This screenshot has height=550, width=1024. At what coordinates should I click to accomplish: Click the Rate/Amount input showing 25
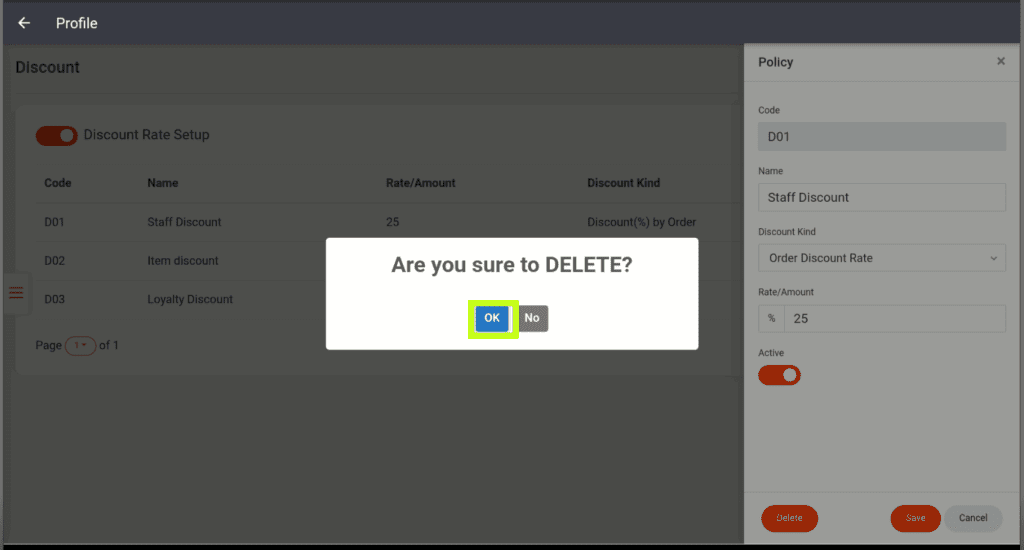894,319
